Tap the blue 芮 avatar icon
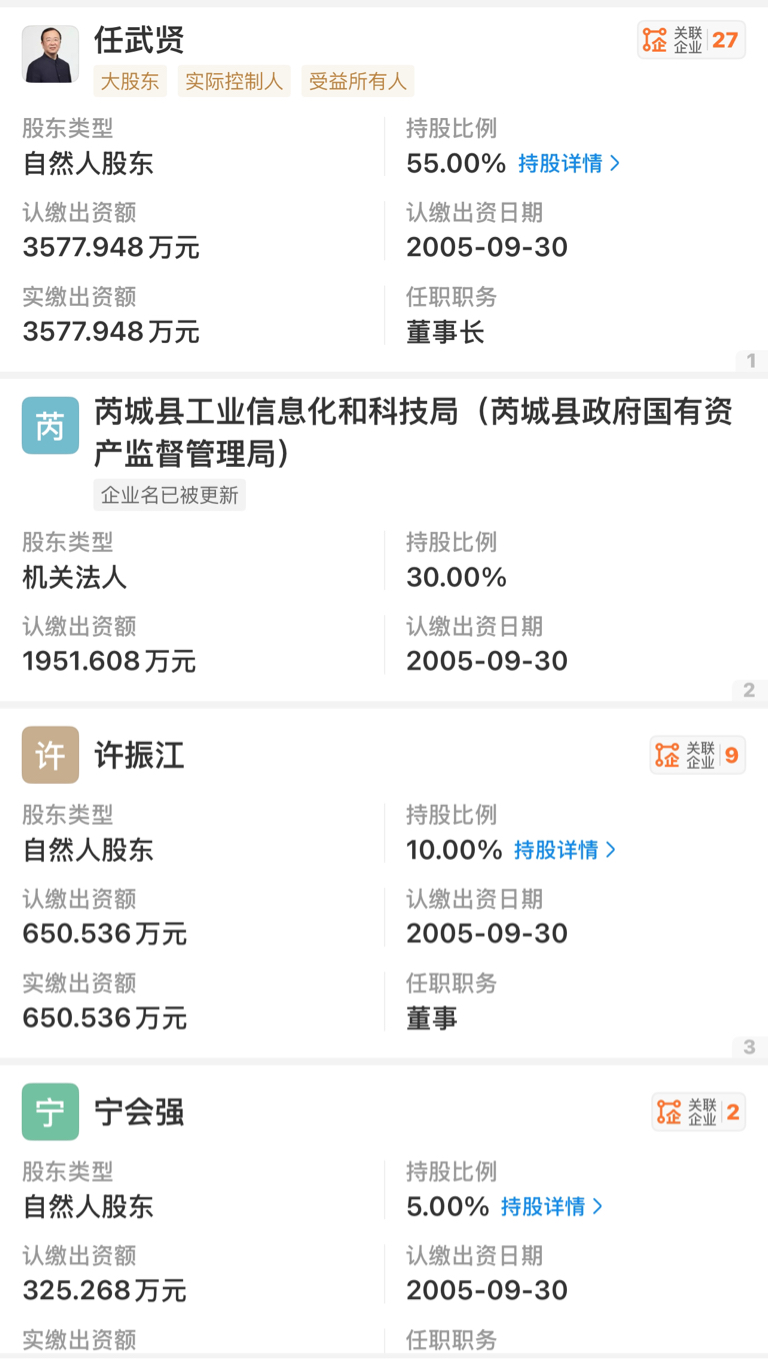This screenshot has width=768, height=1359. point(50,426)
